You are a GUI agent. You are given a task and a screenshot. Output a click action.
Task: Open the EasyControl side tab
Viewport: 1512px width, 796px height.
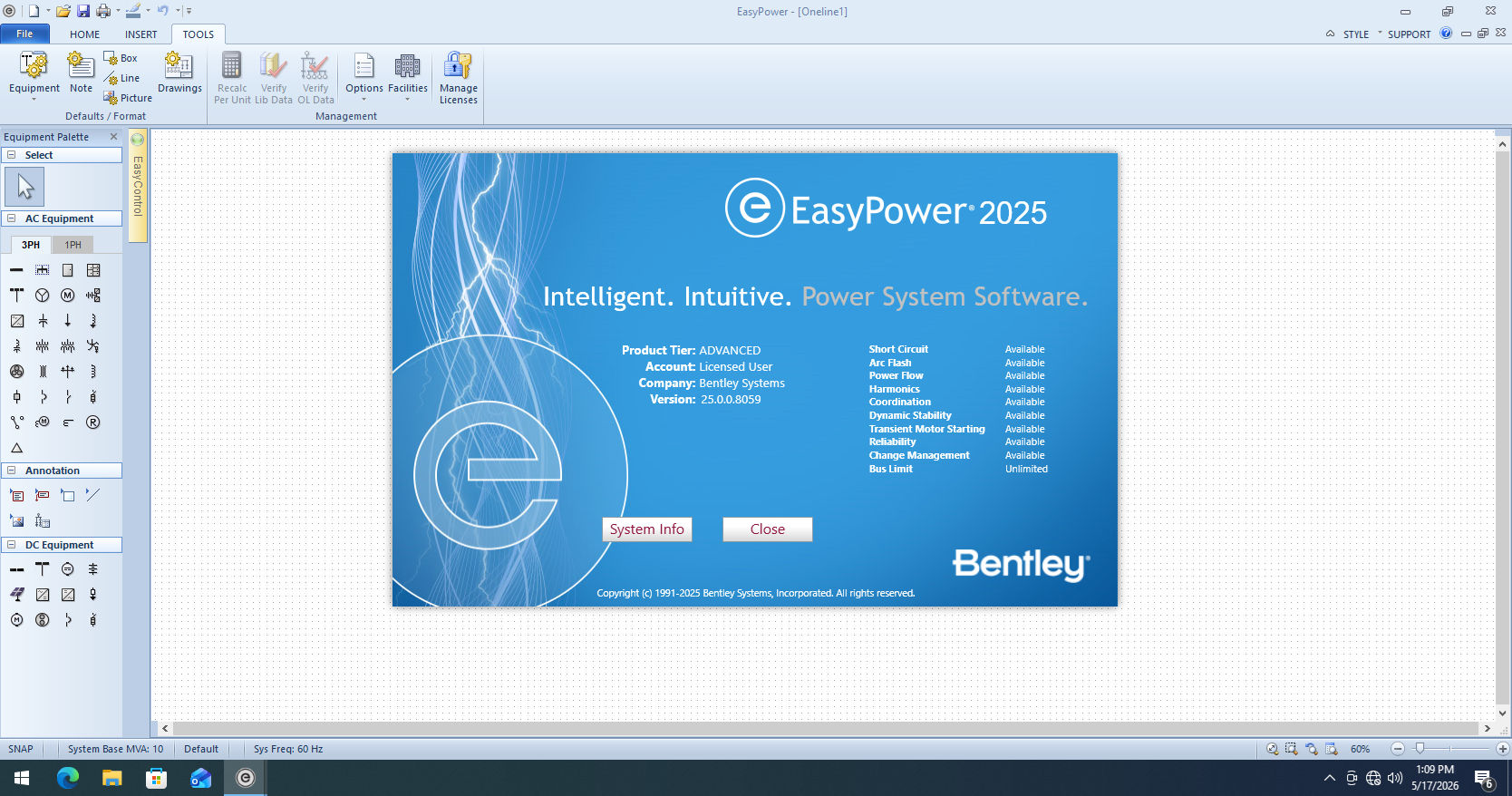click(138, 186)
